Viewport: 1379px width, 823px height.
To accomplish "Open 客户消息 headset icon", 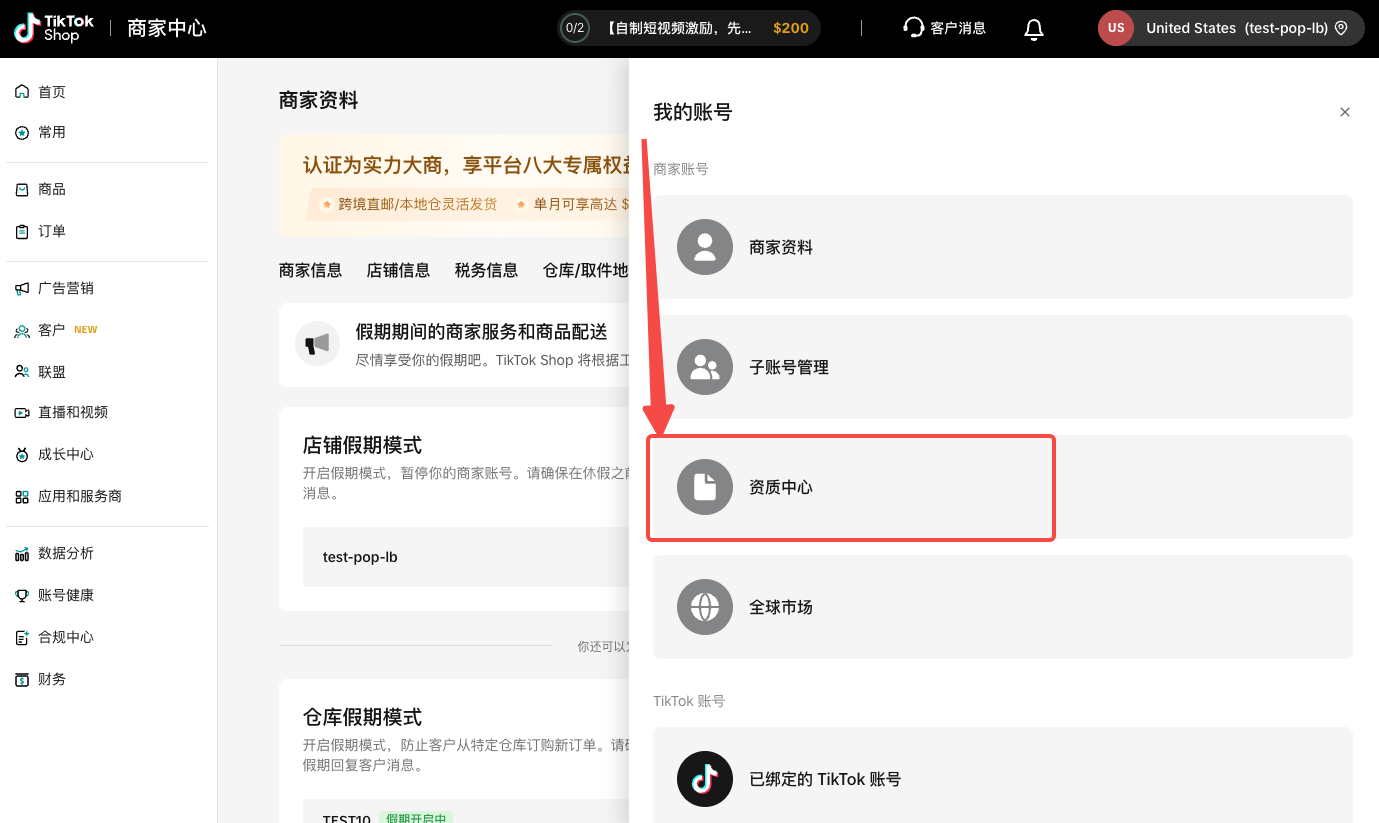I will pyautogui.click(x=913, y=28).
